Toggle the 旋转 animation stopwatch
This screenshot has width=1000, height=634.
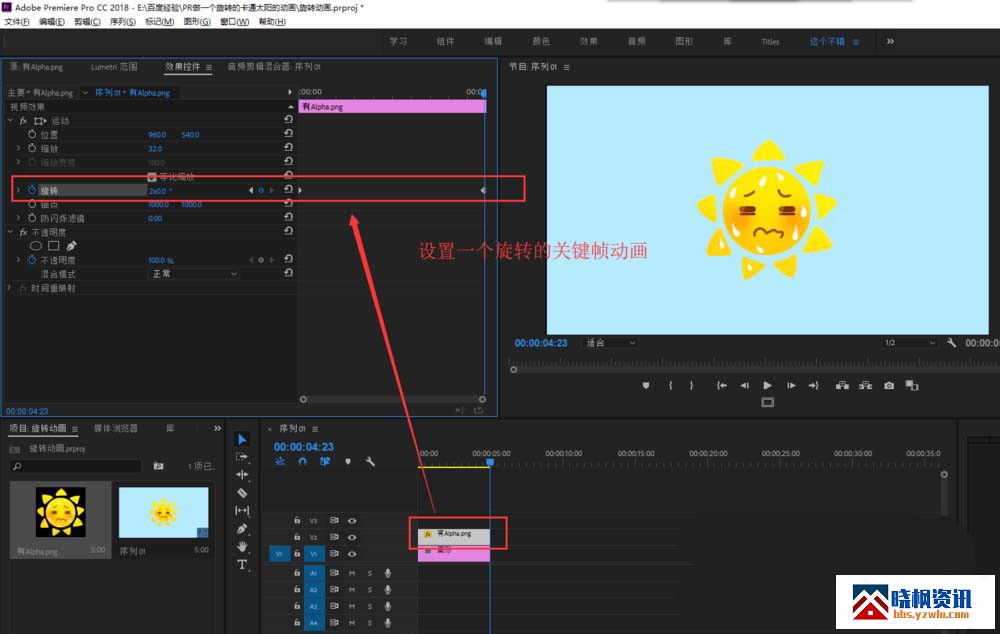coord(32,190)
